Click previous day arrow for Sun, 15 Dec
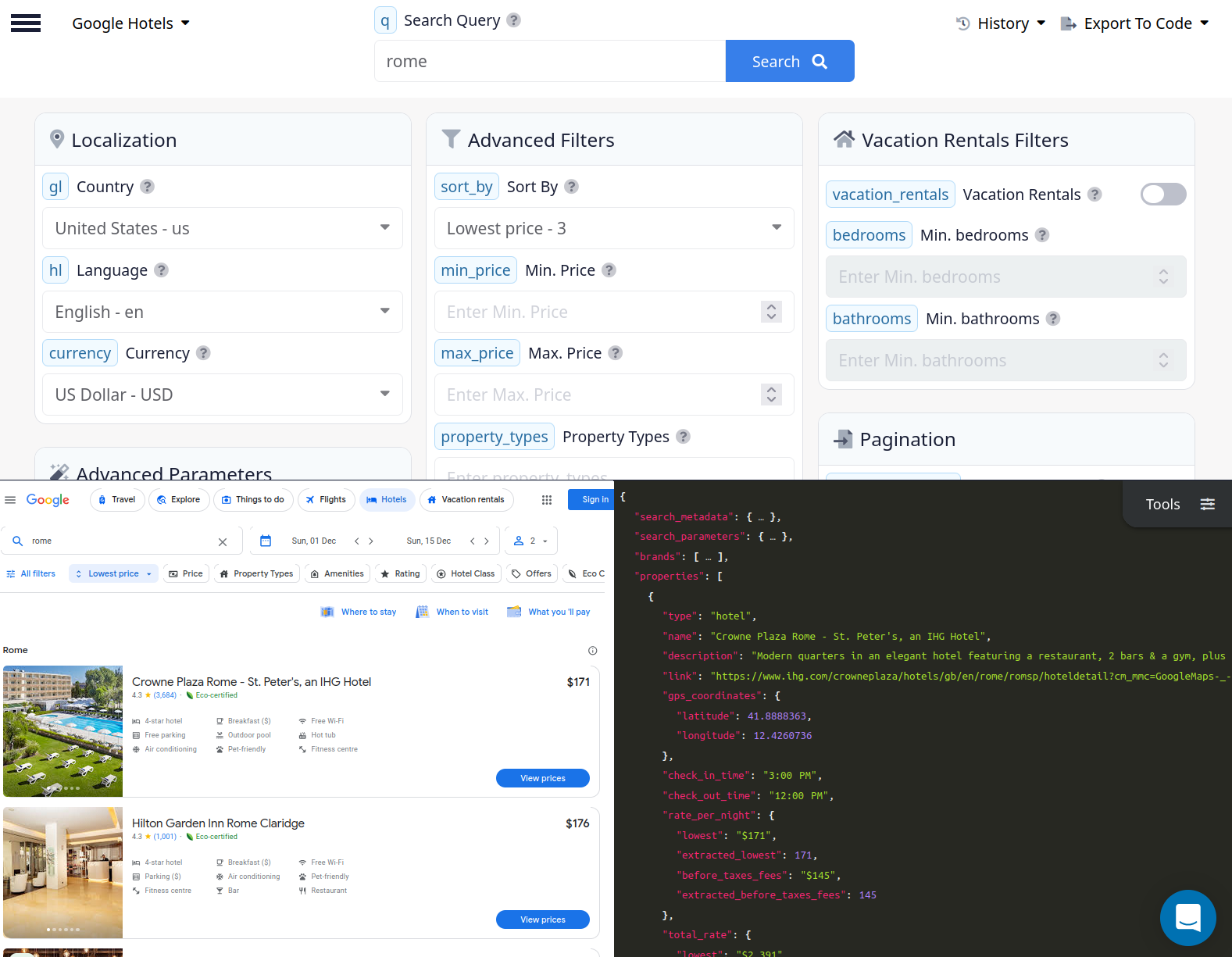Viewport: 1232px width, 957px height. pos(473,541)
